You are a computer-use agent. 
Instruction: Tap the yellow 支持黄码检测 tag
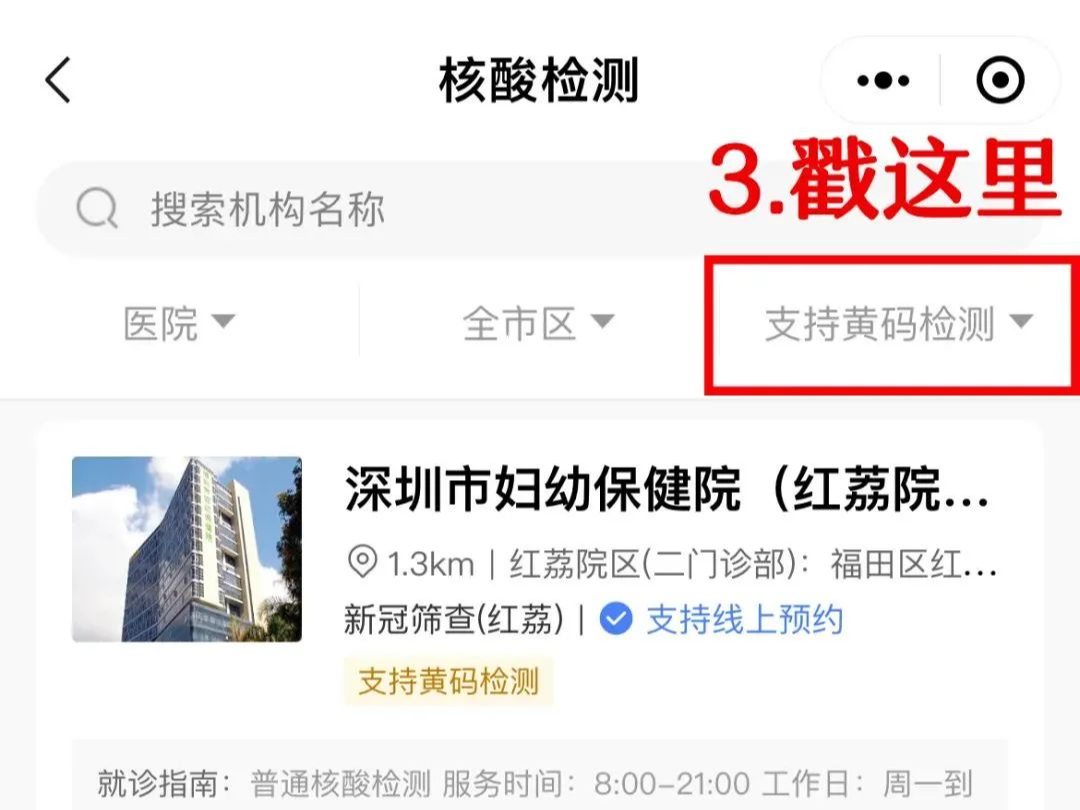[448, 681]
